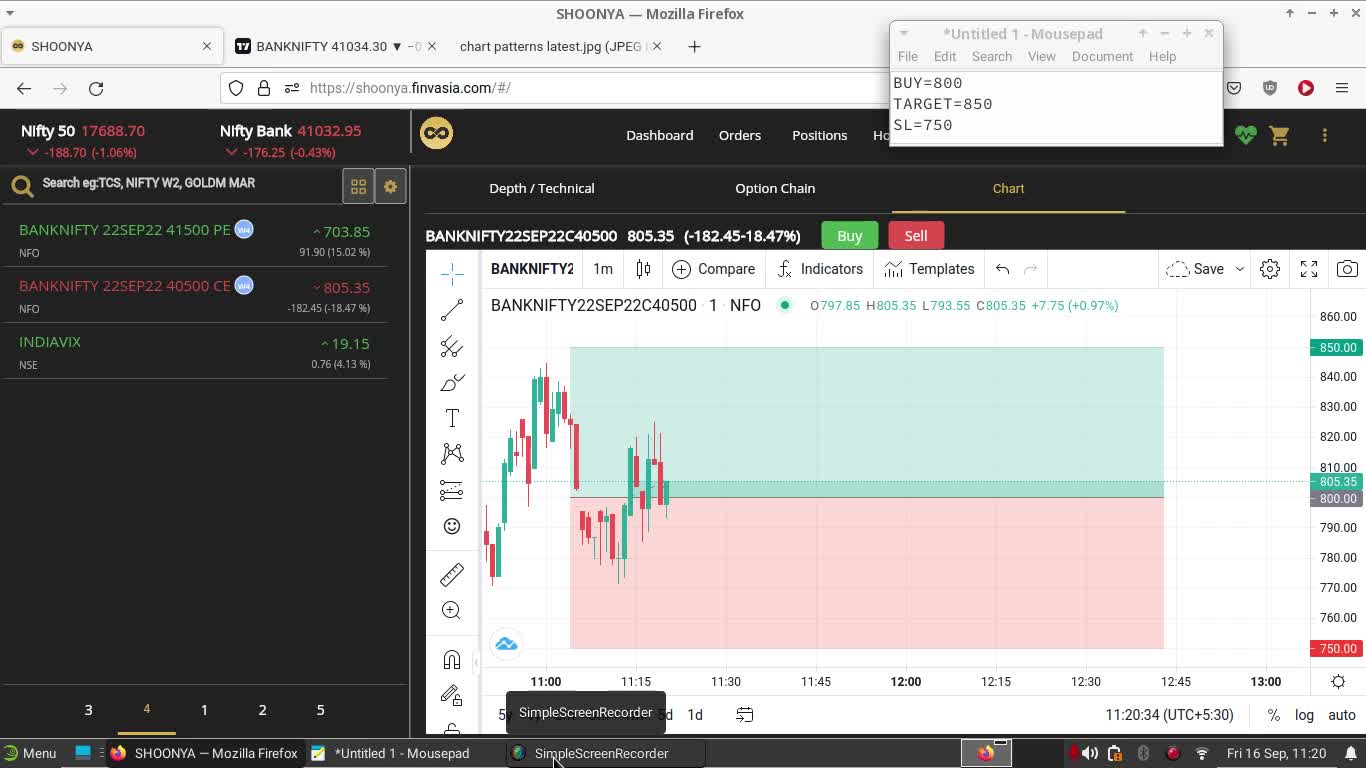Switch to watchlist 3
The width and height of the screenshot is (1366, 768).
click(x=88, y=710)
